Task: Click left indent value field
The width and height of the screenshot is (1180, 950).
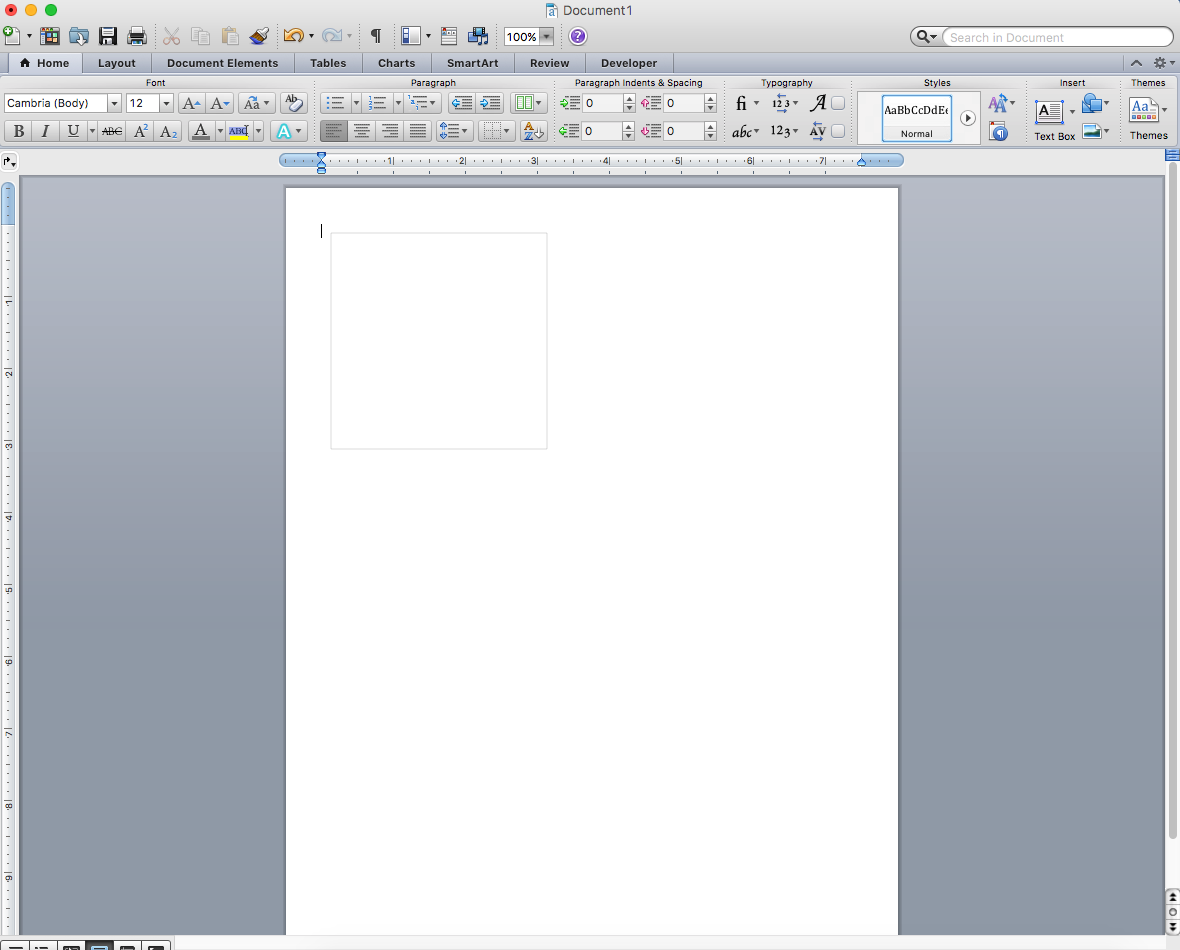Action: [x=603, y=103]
